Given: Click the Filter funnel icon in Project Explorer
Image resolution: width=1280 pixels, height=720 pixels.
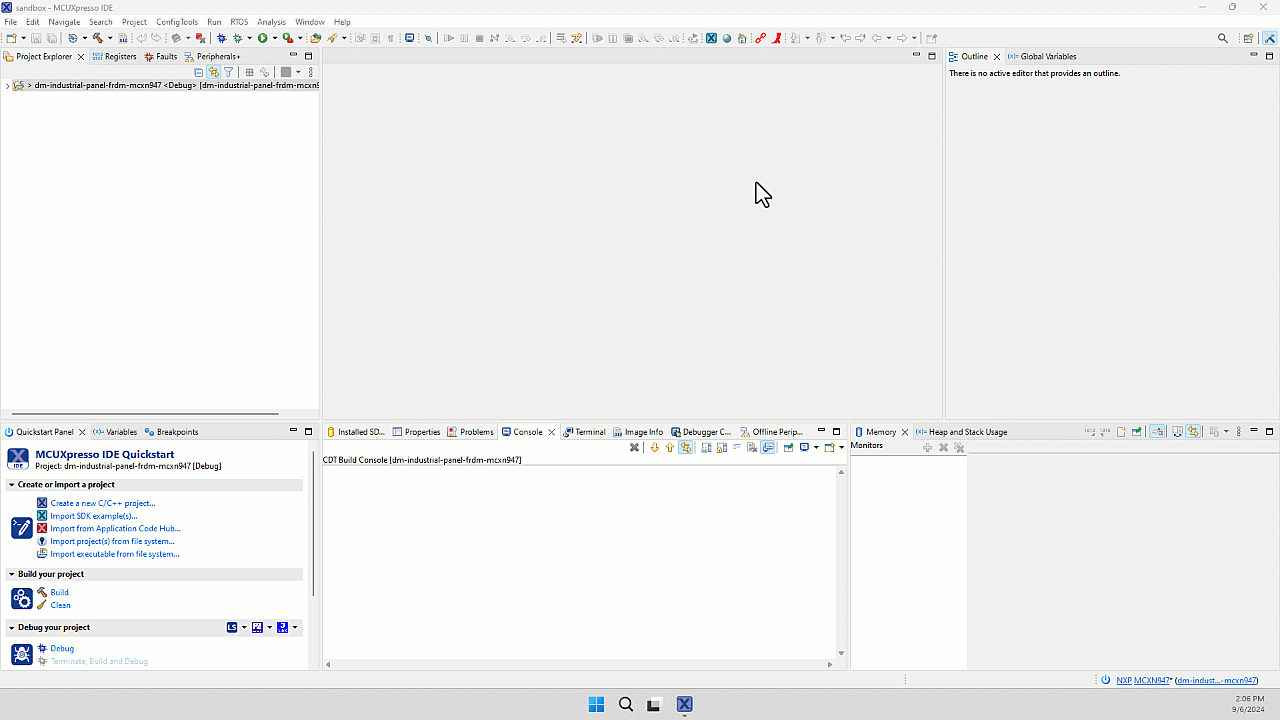Looking at the screenshot, I should tap(229, 72).
